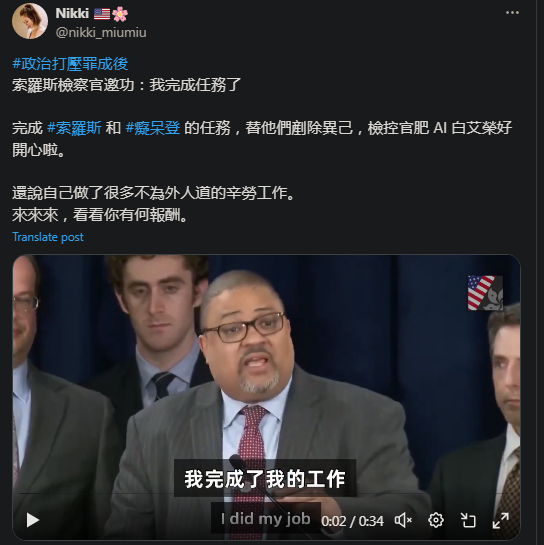Click the 0:02 / 0:34 time display
544x545 pixels.
click(352, 521)
